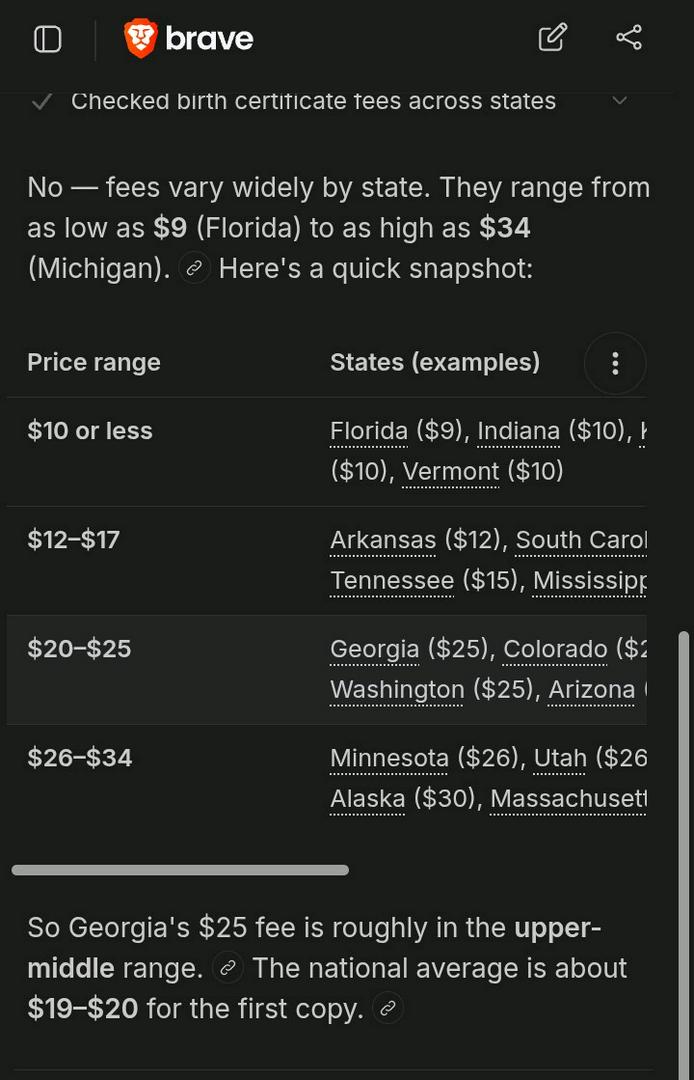Start a new chat with compose icon

553,37
